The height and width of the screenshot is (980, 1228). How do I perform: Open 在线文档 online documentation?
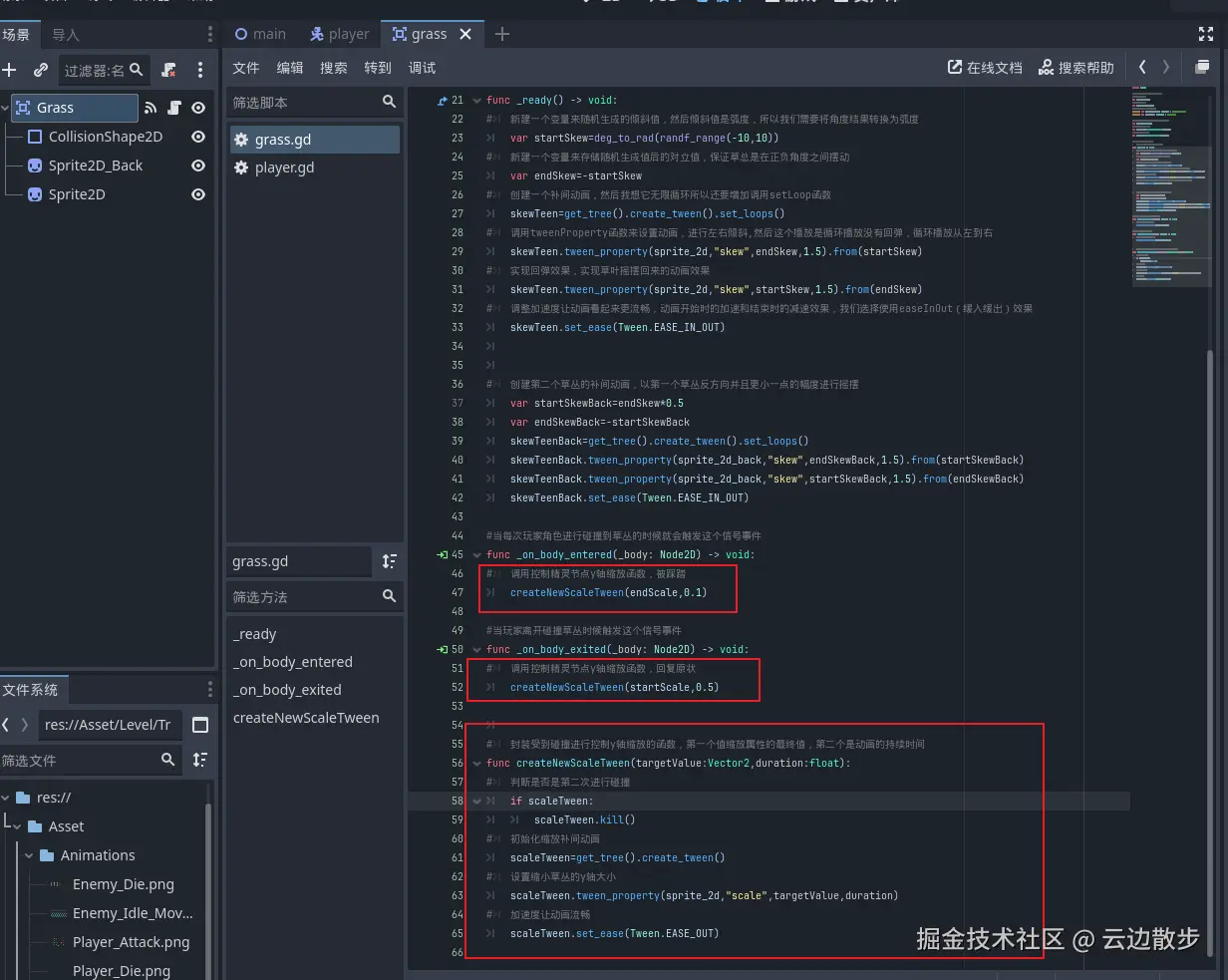(x=985, y=68)
